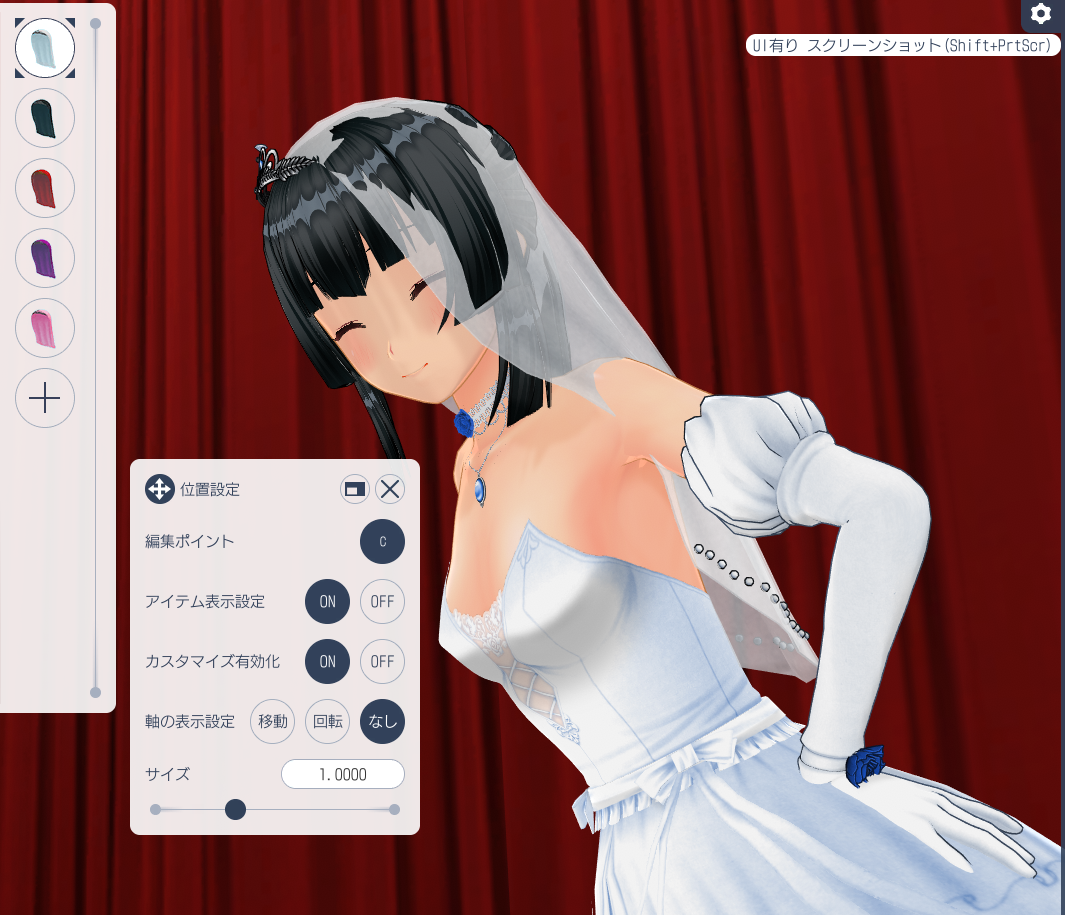1065x915 pixels.
Task: Click the 編集ポイント C button
Action: coord(382,541)
